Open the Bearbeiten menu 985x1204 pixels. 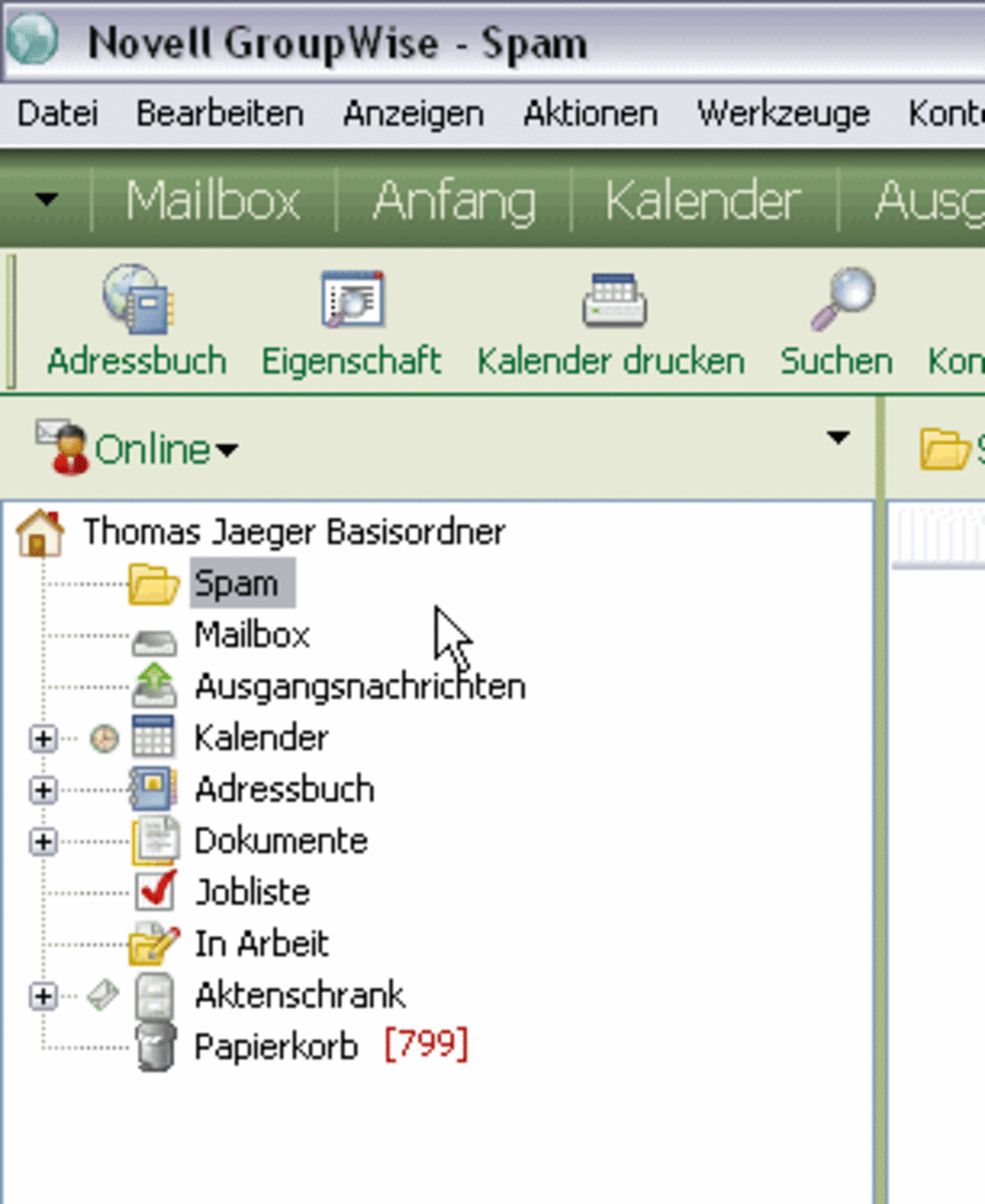pyautogui.click(x=220, y=114)
